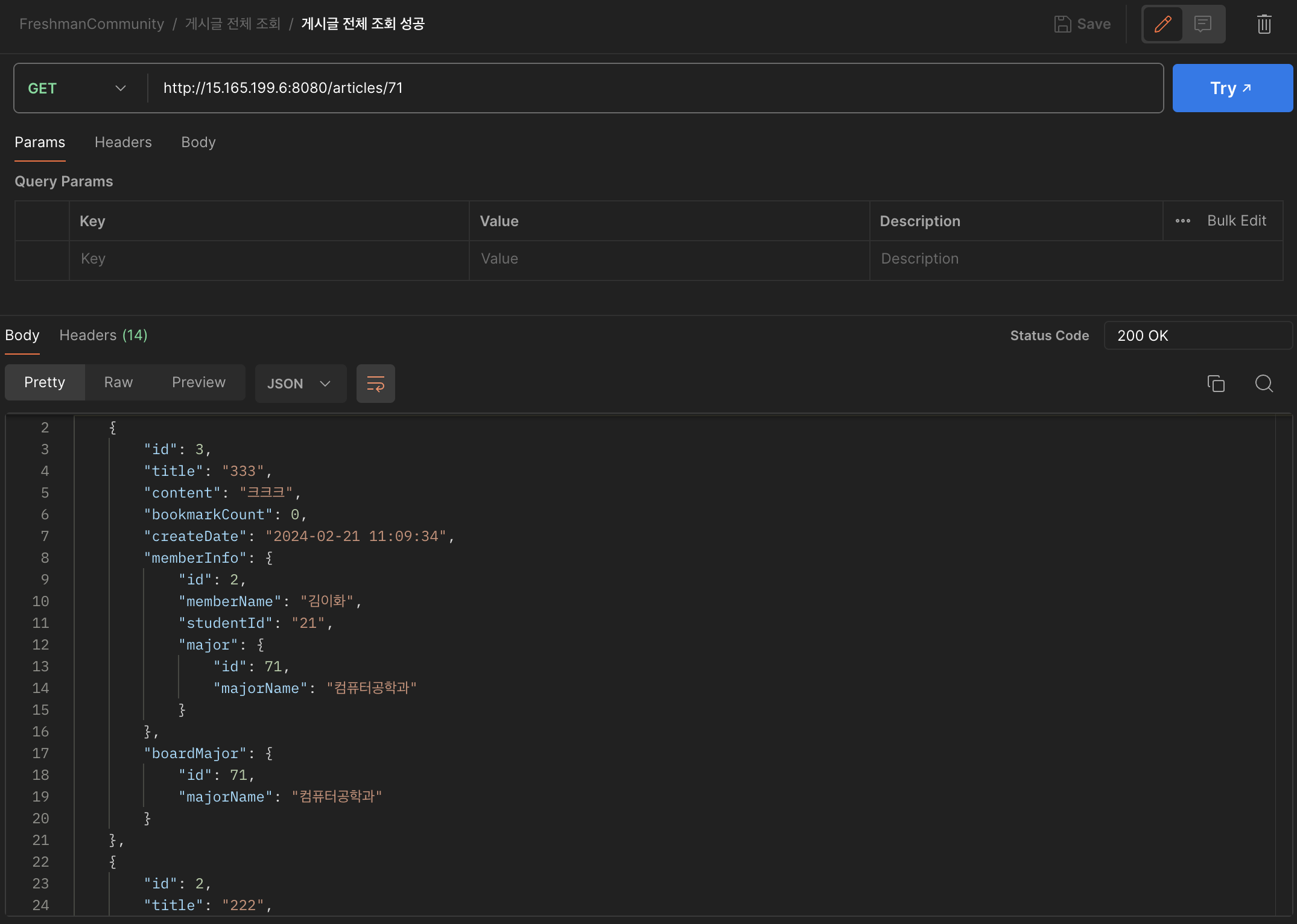The width and height of the screenshot is (1297, 924).
Task: Delete example with the trash icon
Action: point(1264,24)
